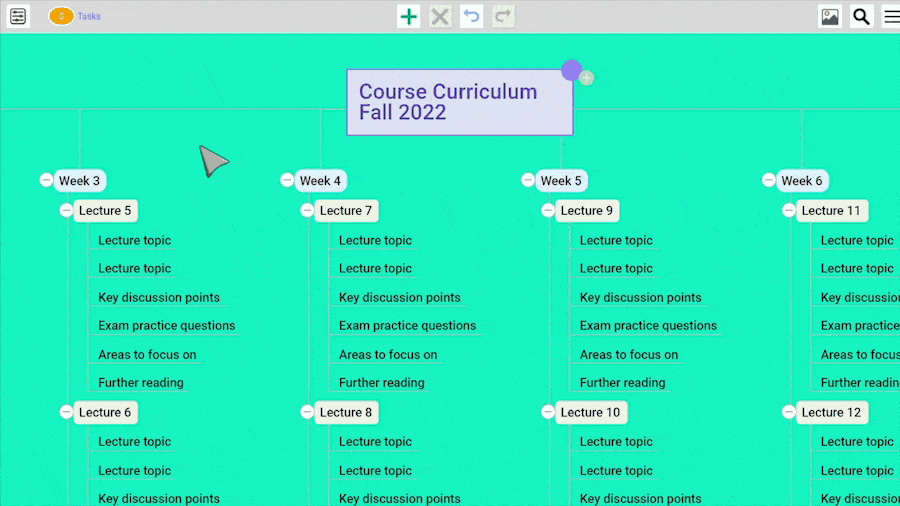The width and height of the screenshot is (900, 506).
Task: Select the Lecture 10 node
Action: [591, 412]
